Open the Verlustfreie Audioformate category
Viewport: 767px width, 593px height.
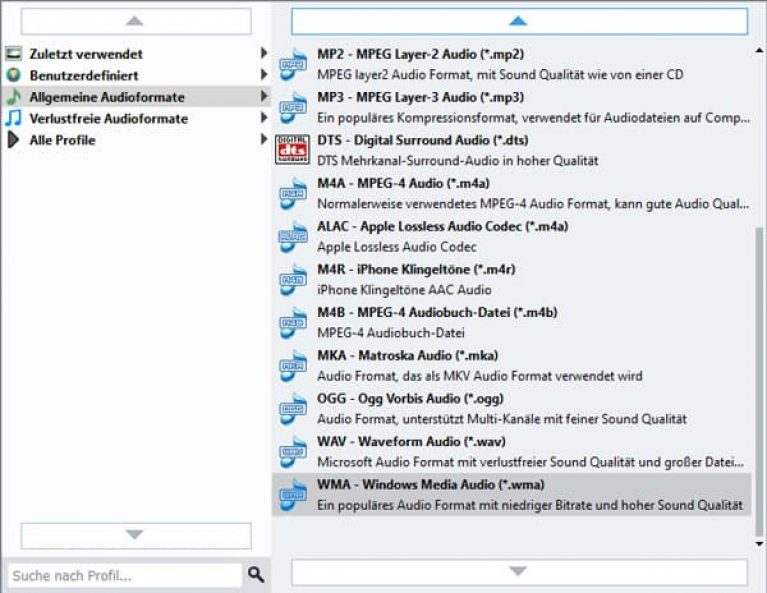(x=108, y=119)
